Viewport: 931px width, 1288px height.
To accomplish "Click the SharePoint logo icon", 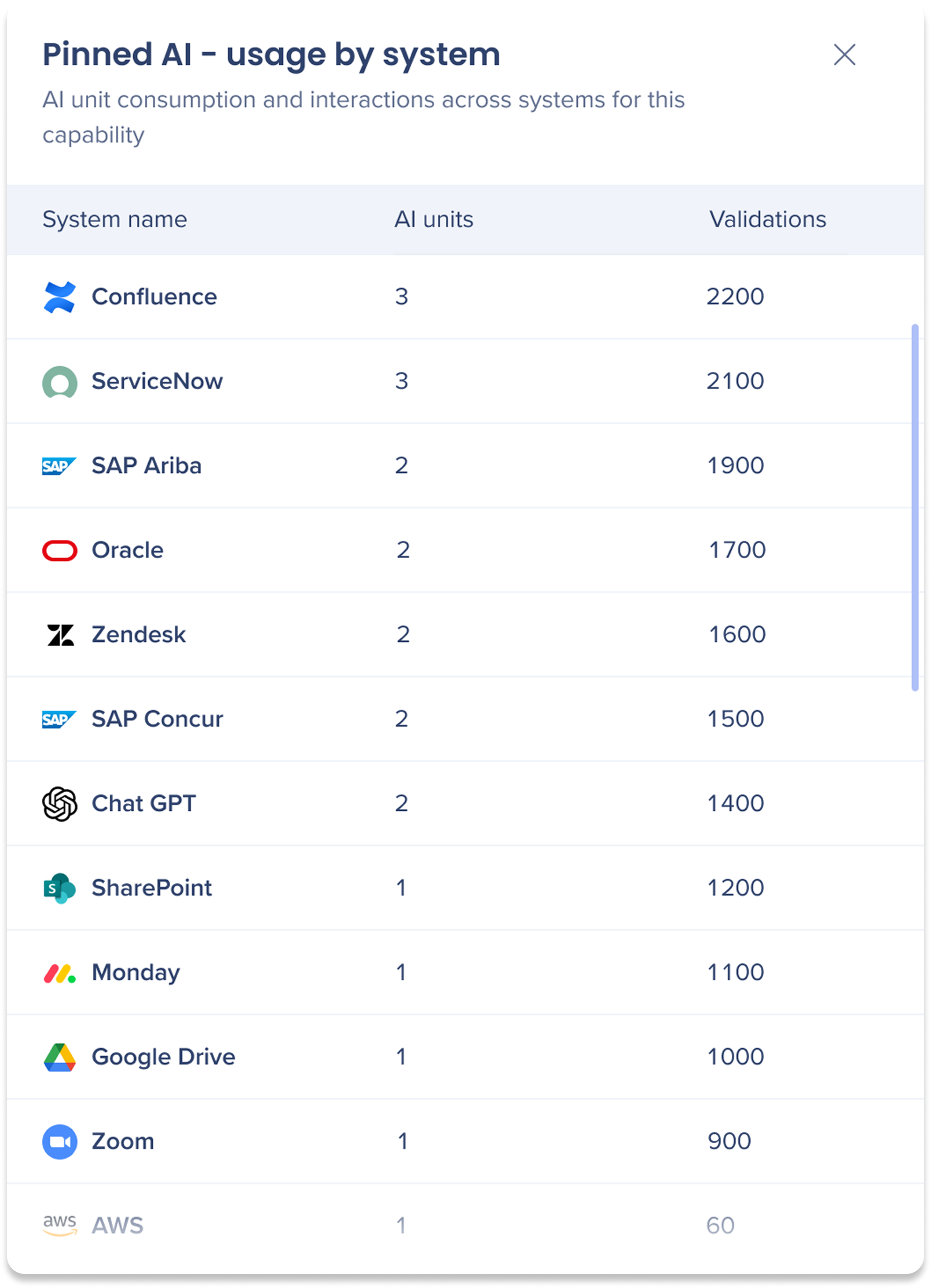I will pyautogui.click(x=60, y=888).
